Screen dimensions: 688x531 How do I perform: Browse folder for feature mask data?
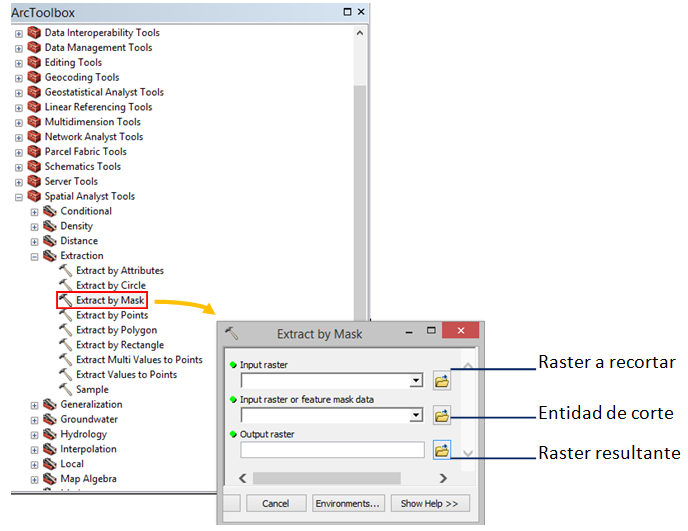click(x=441, y=415)
